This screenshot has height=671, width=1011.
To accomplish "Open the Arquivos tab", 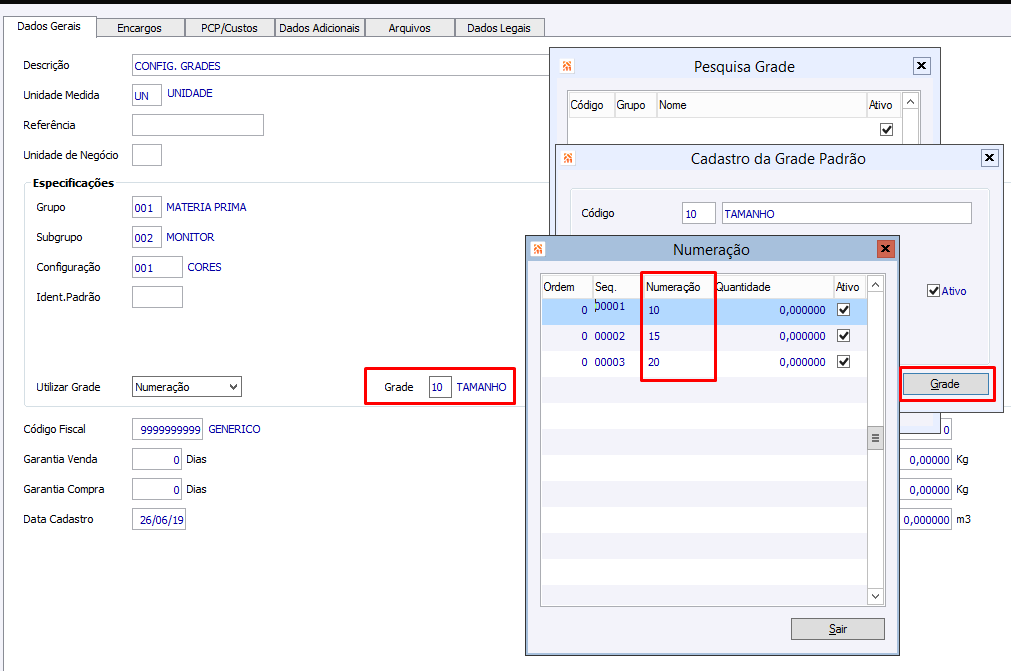I will tap(409, 28).
